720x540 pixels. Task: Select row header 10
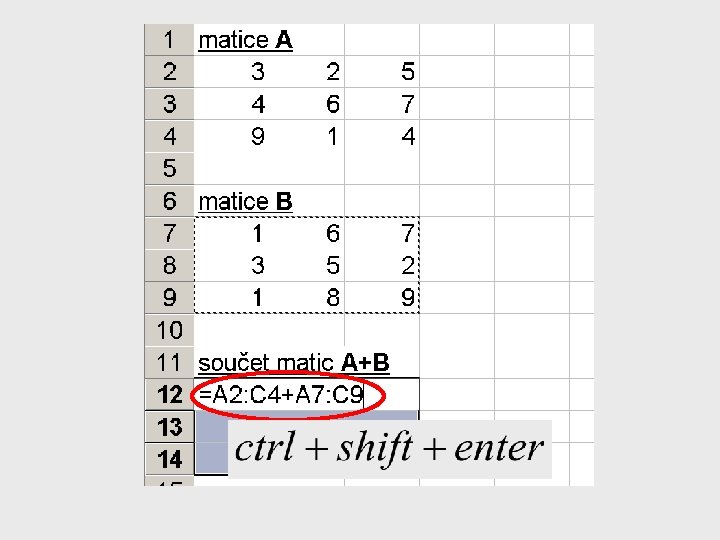coord(169,330)
